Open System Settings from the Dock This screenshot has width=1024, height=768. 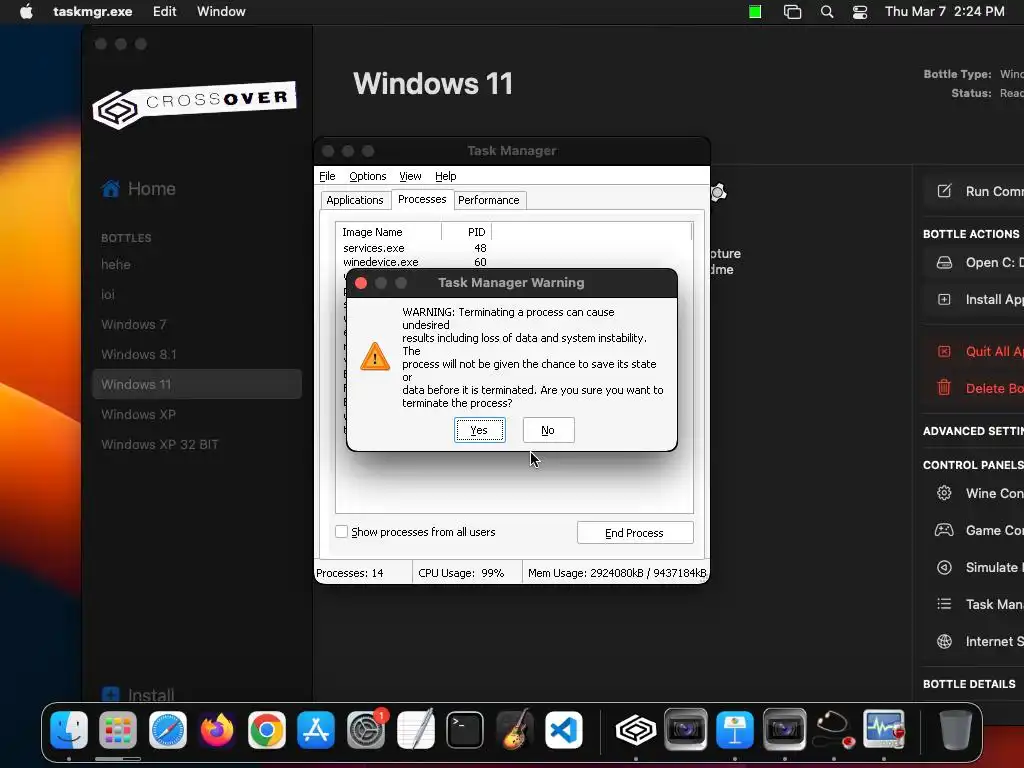coord(366,729)
